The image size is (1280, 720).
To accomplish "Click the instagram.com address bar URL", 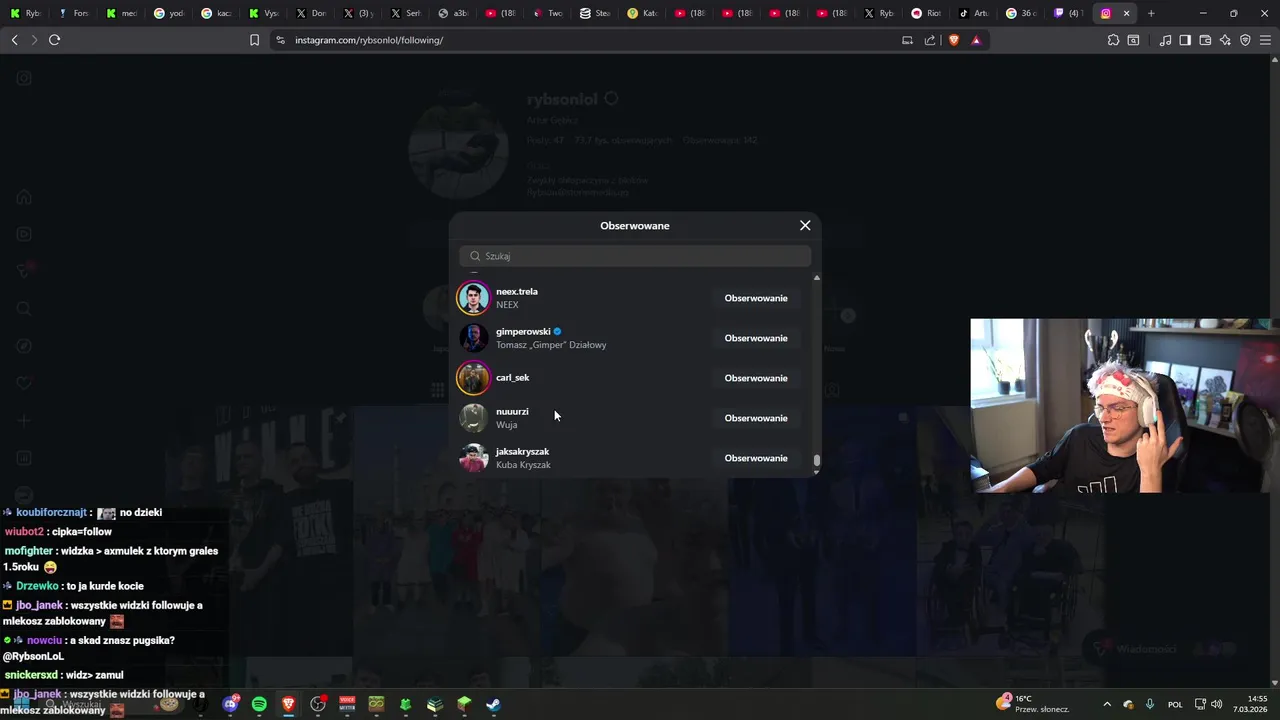I will [x=369, y=40].
